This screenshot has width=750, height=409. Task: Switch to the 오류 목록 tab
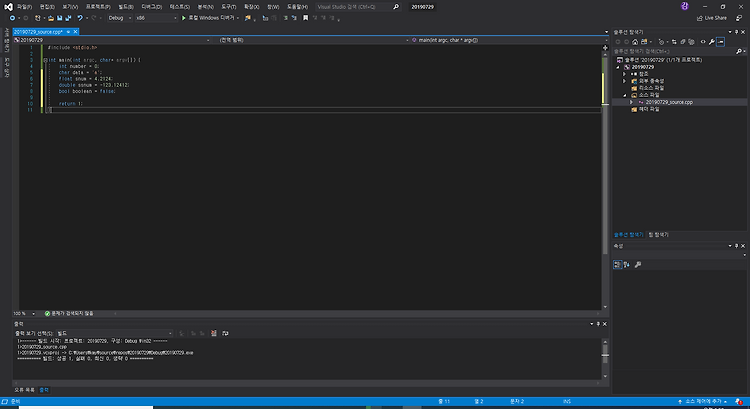click(x=24, y=390)
